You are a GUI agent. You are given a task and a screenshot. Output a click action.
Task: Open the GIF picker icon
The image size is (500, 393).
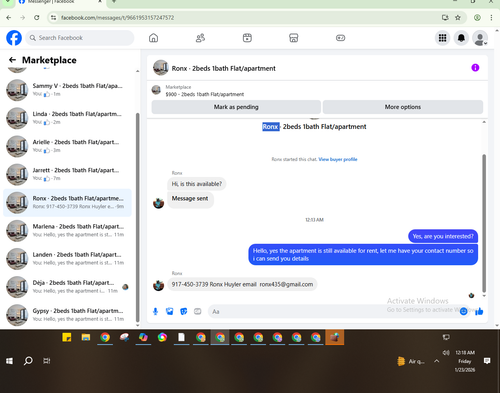click(x=198, y=311)
